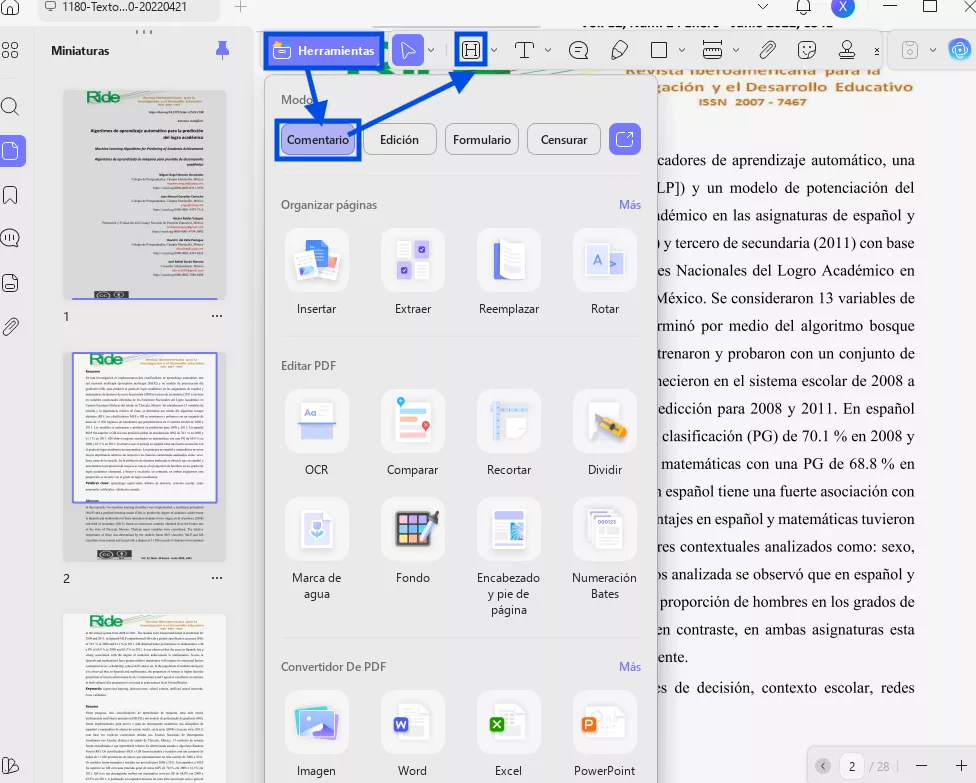Expand the text tool dropdown arrow
Screen dimensions: 976x783
coord(548,50)
